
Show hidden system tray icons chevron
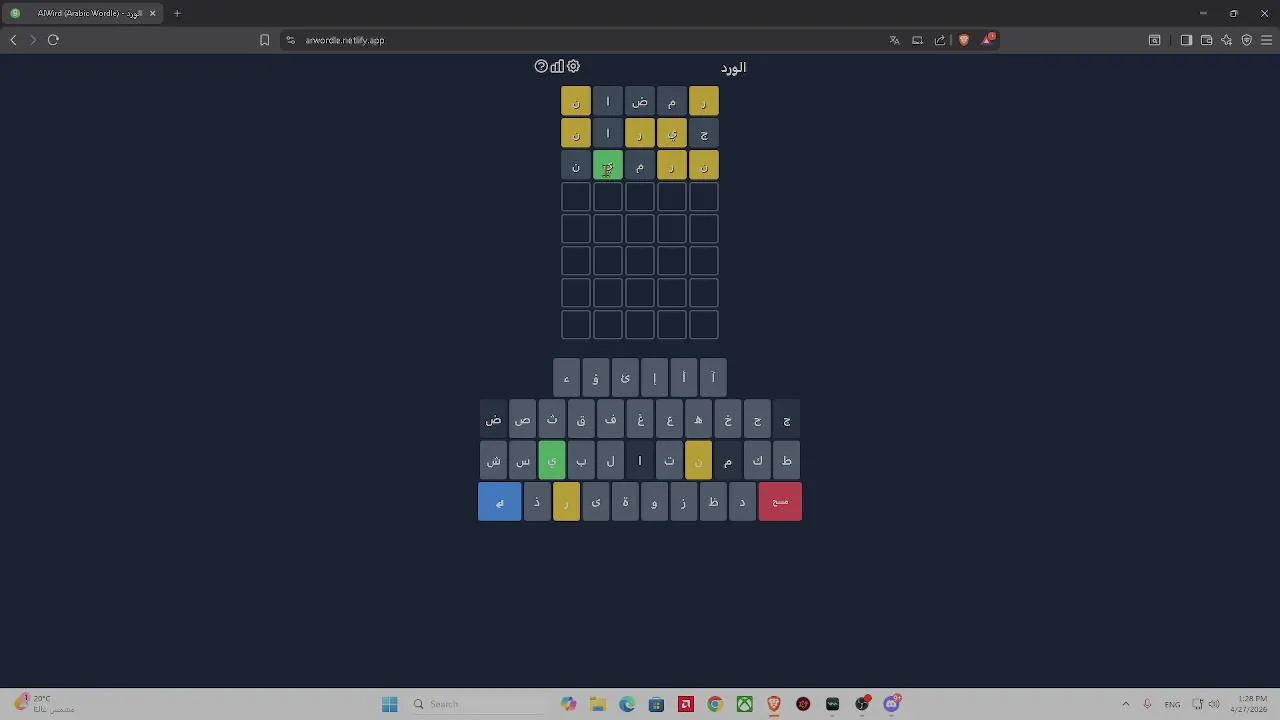click(x=1126, y=704)
